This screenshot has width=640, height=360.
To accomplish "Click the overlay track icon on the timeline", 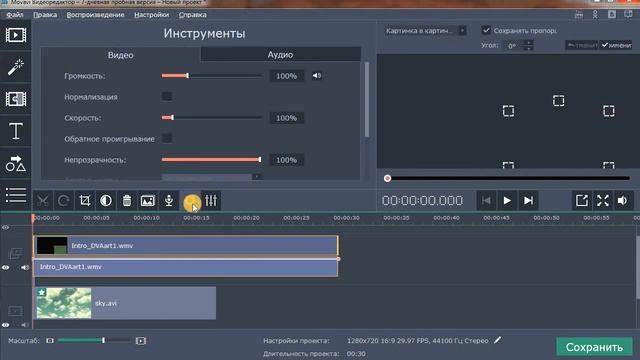I will click(15, 253).
